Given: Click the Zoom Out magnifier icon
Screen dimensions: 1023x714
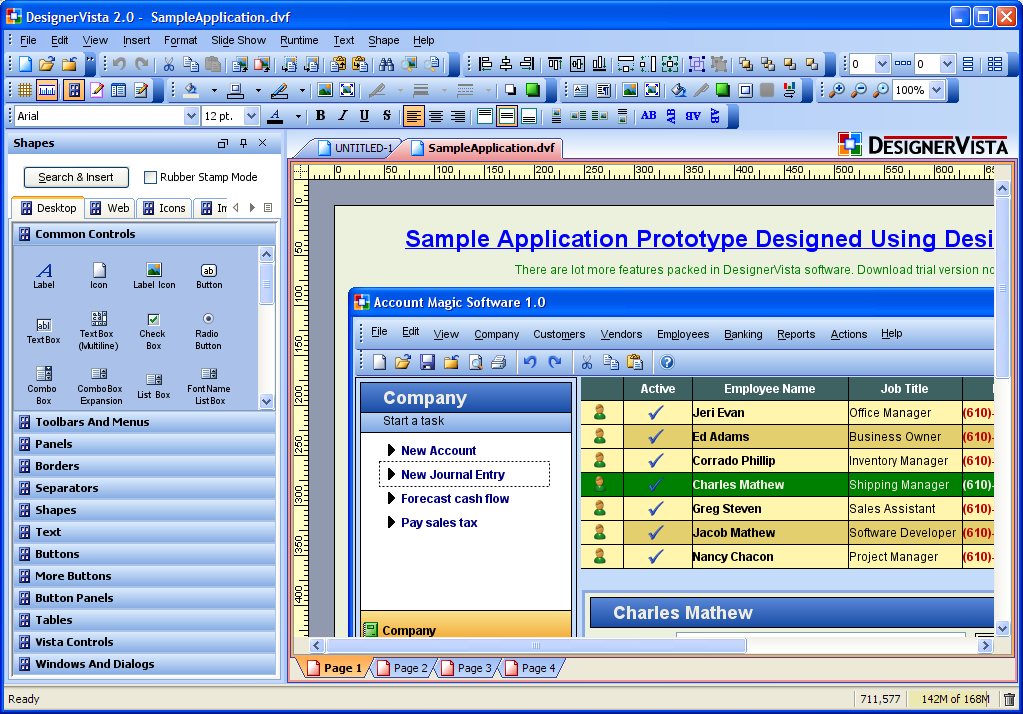Looking at the screenshot, I should (859, 90).
